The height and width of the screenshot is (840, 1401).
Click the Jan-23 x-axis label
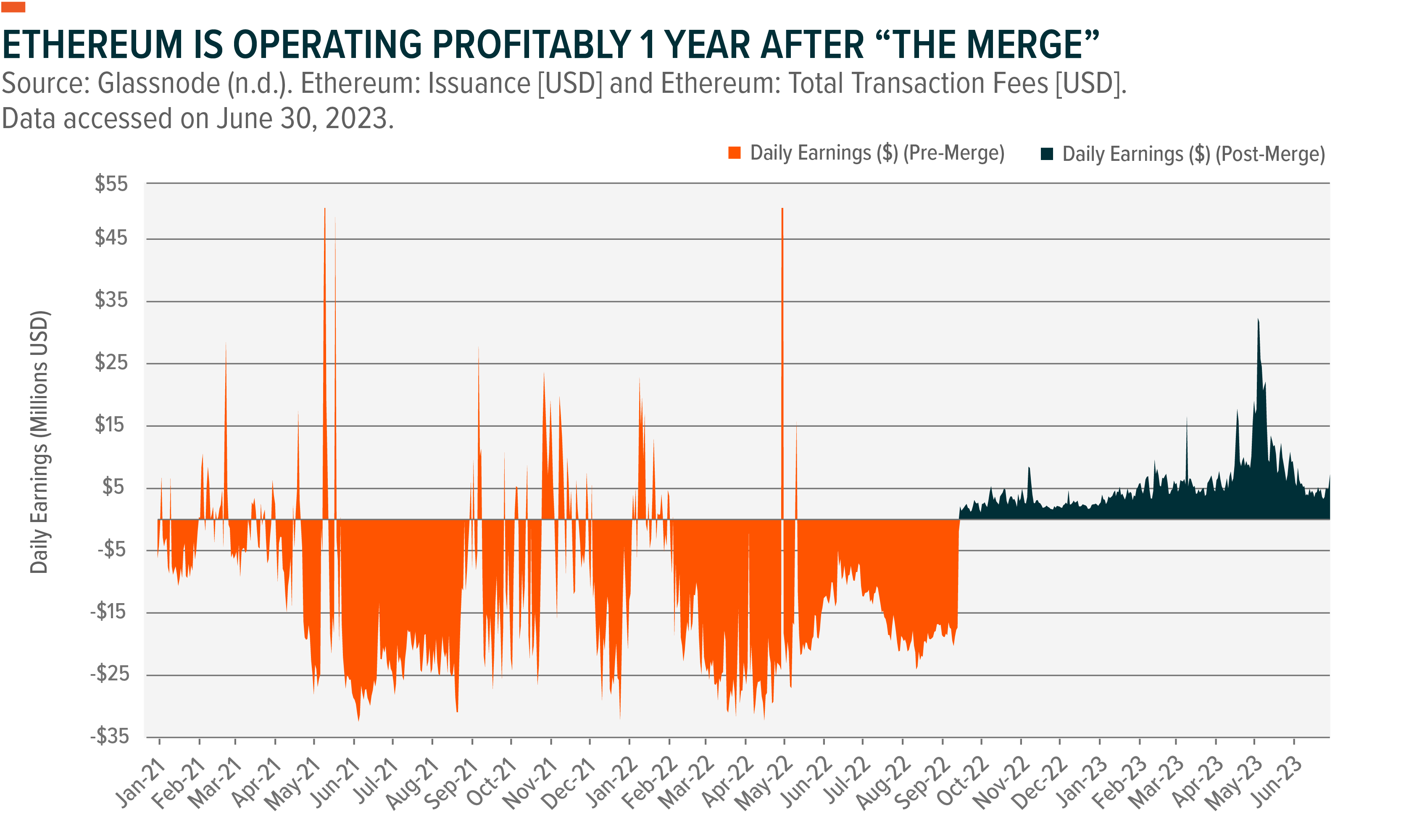pyautogui.click(x=1082, y=782)
